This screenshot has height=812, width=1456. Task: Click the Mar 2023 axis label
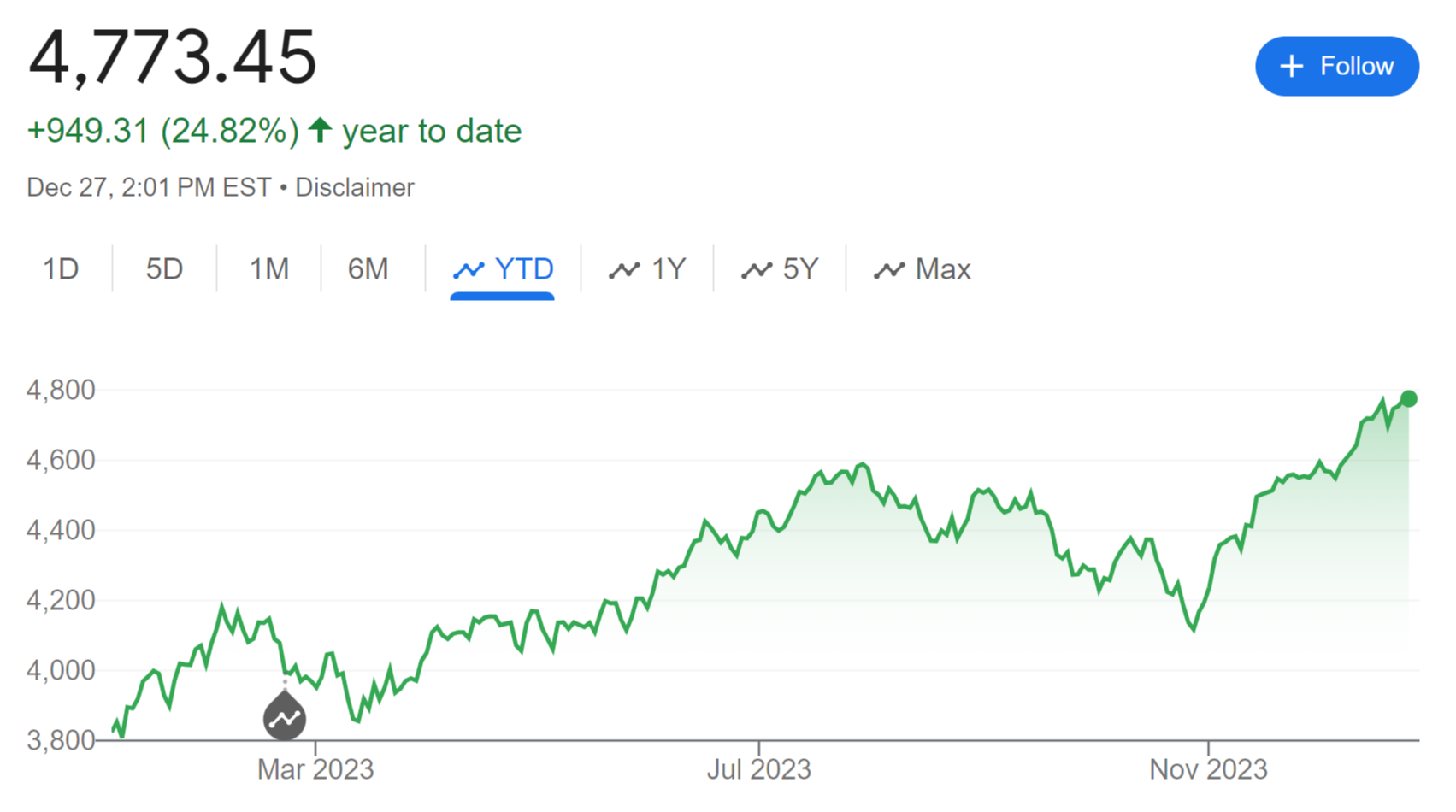(315, 769)
